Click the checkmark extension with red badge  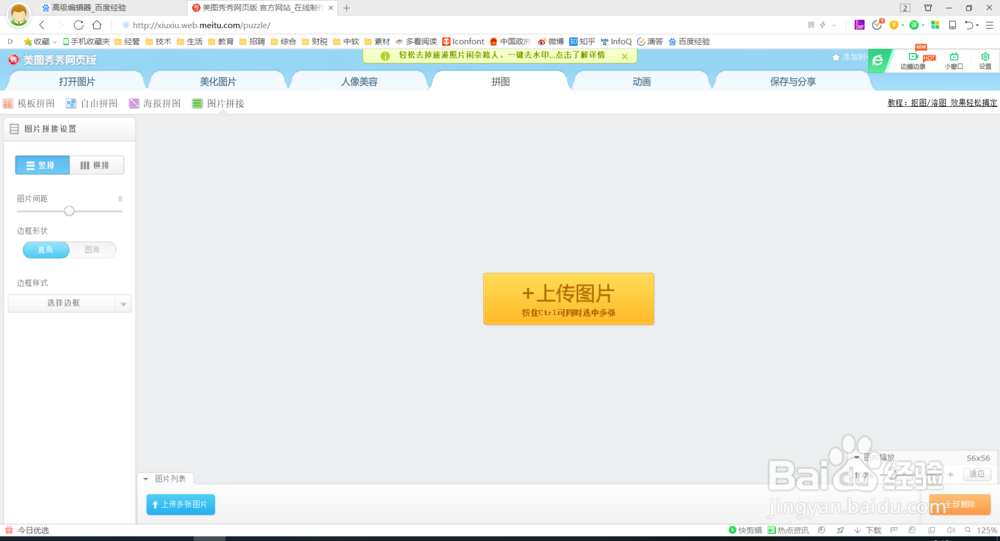pyautogui.click(x=877, y=25)
